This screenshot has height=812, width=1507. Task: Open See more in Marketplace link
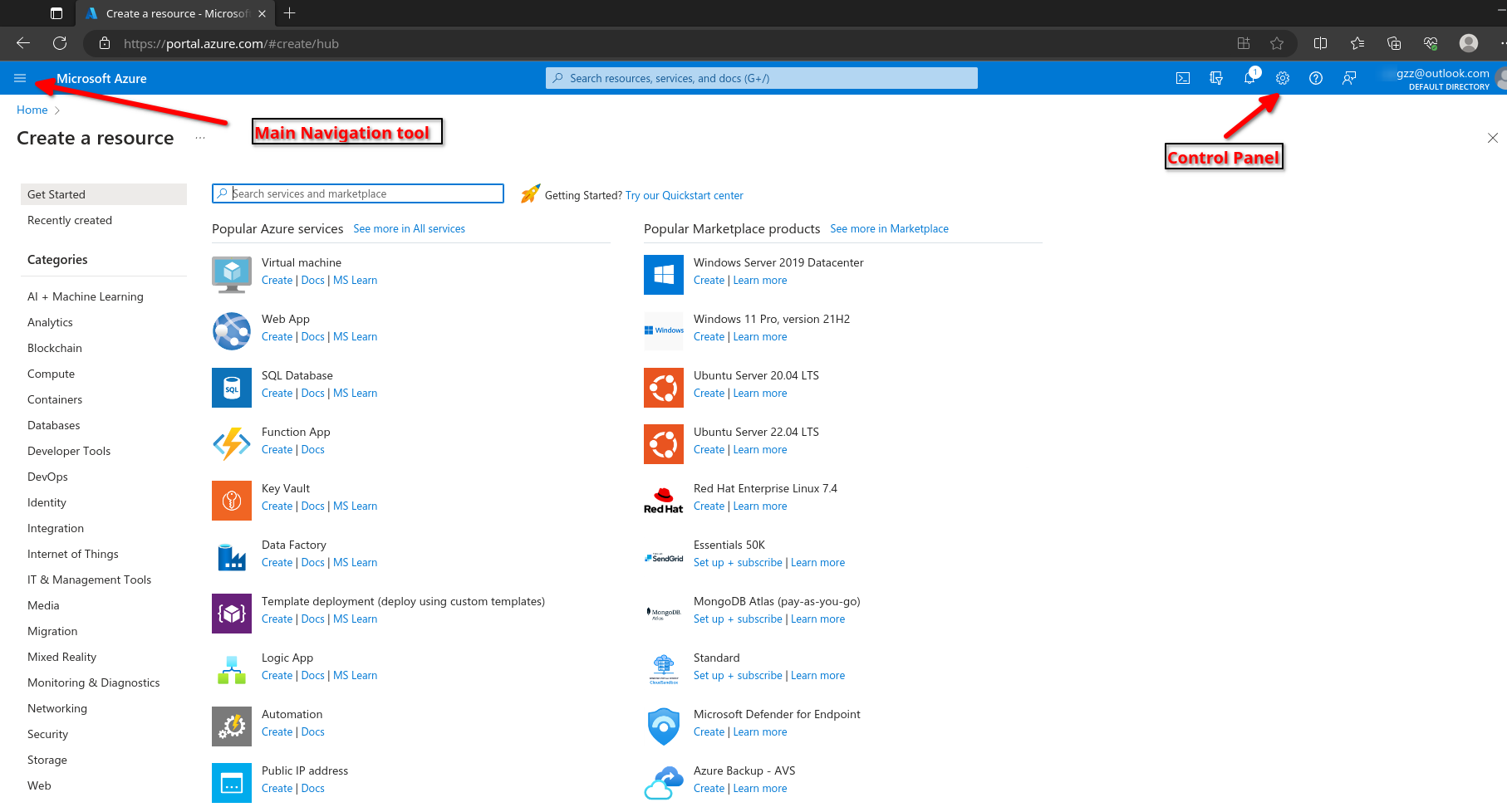click(x=889, y=228)
